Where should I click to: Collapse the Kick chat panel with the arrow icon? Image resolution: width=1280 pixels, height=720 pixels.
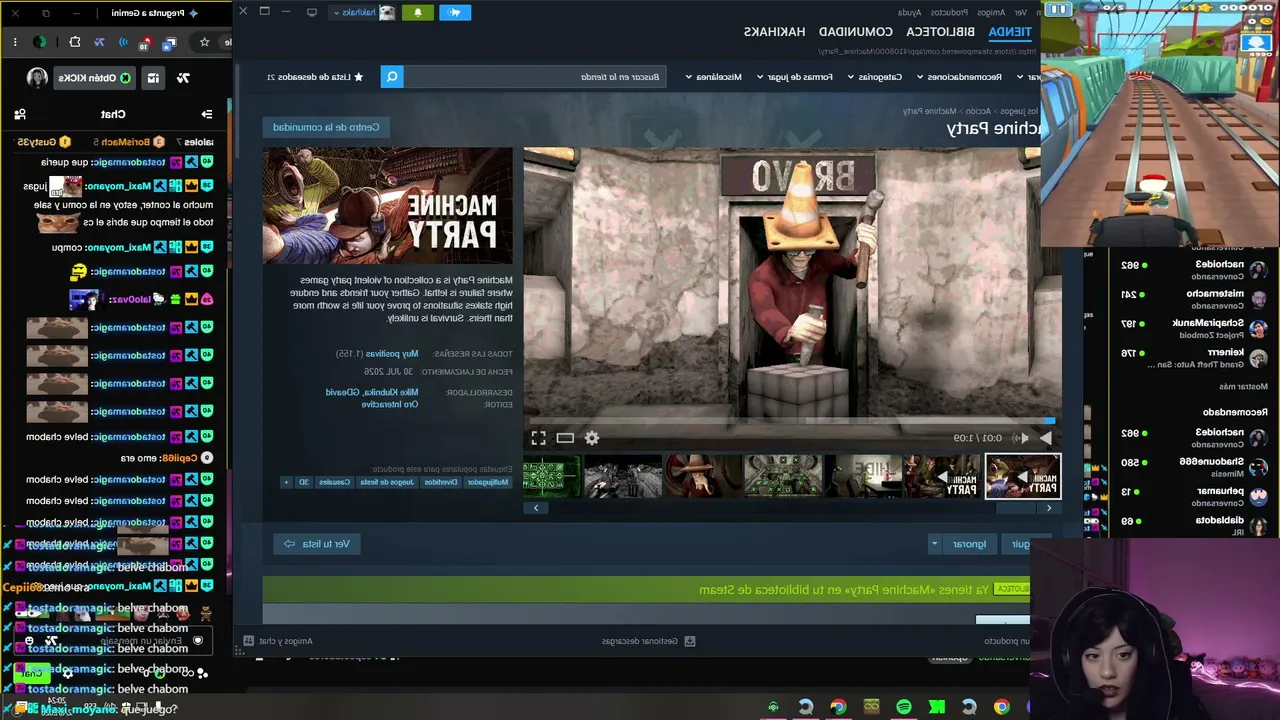click(207, 114)
